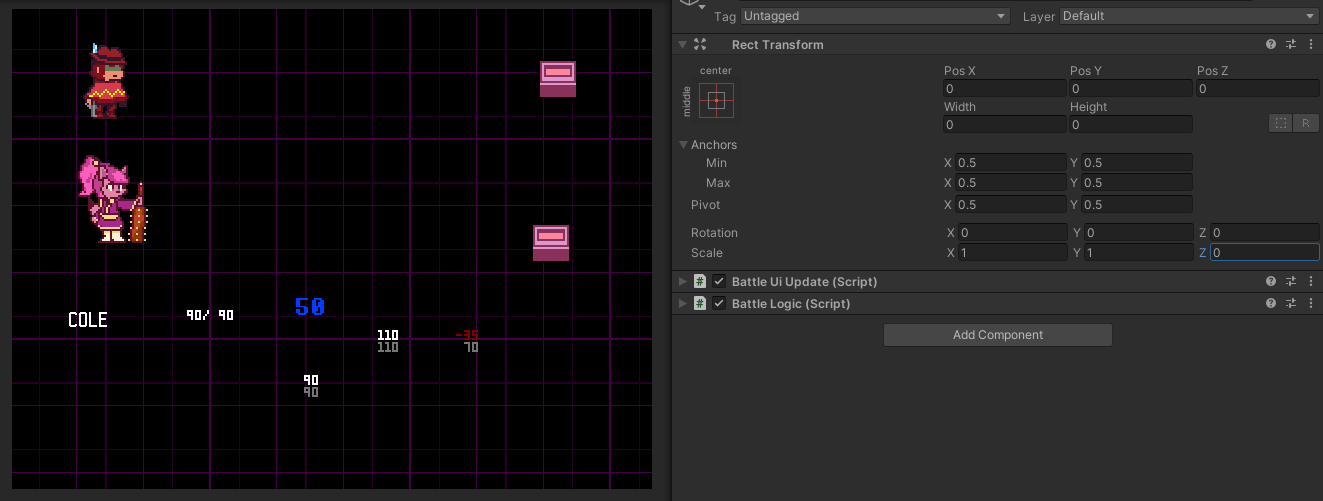Open presets for Battle Logic script
The image size is (1323, 501).
pyautogui.click(x=1291, y=304)
